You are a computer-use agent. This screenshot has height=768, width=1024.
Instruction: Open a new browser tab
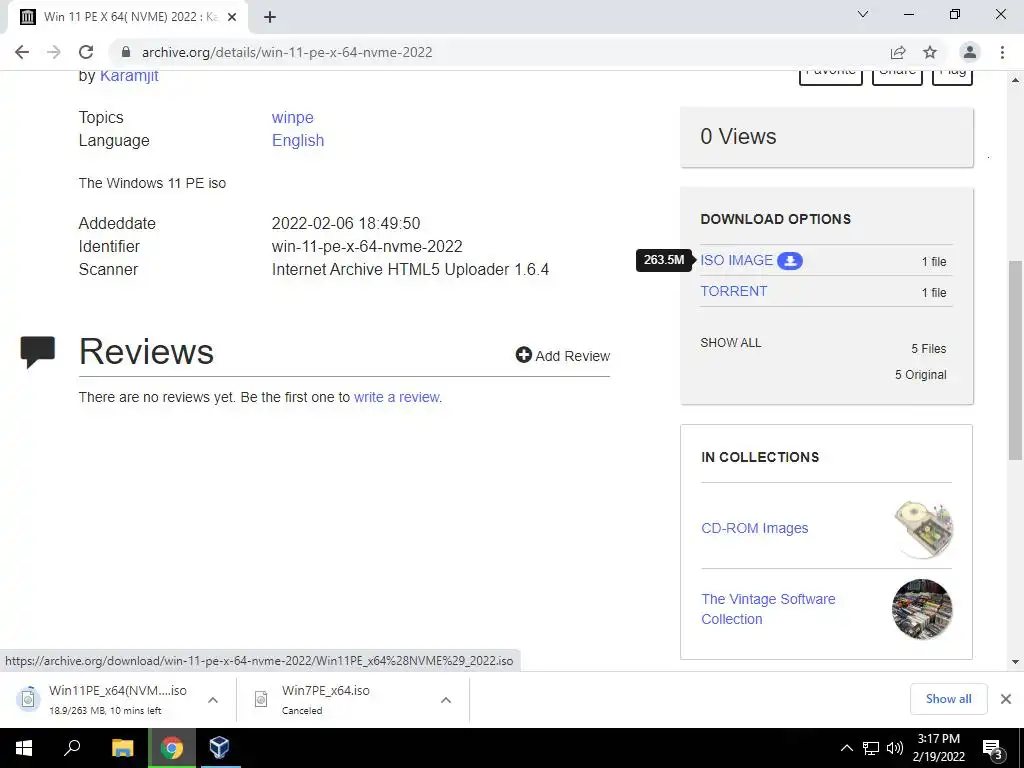click(x=270, y=17)
